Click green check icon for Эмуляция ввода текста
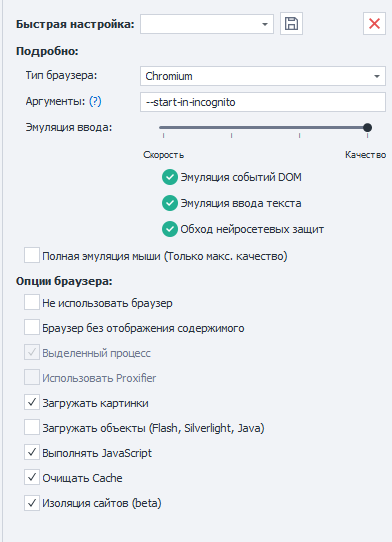 (x=170, y=203)
